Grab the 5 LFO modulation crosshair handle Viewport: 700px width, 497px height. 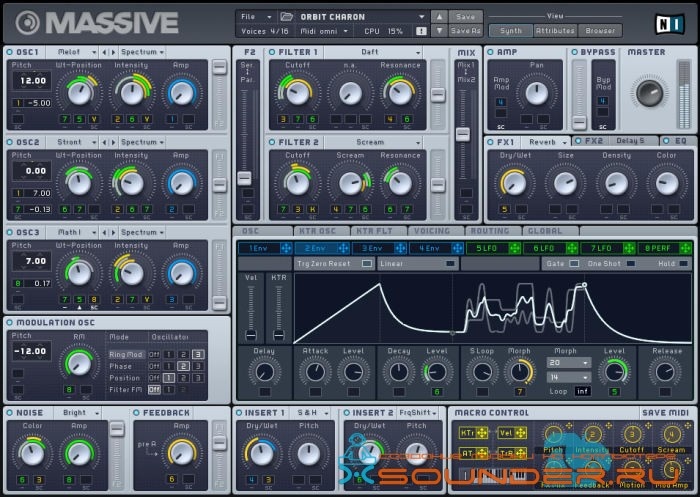(x=514, y=248)
